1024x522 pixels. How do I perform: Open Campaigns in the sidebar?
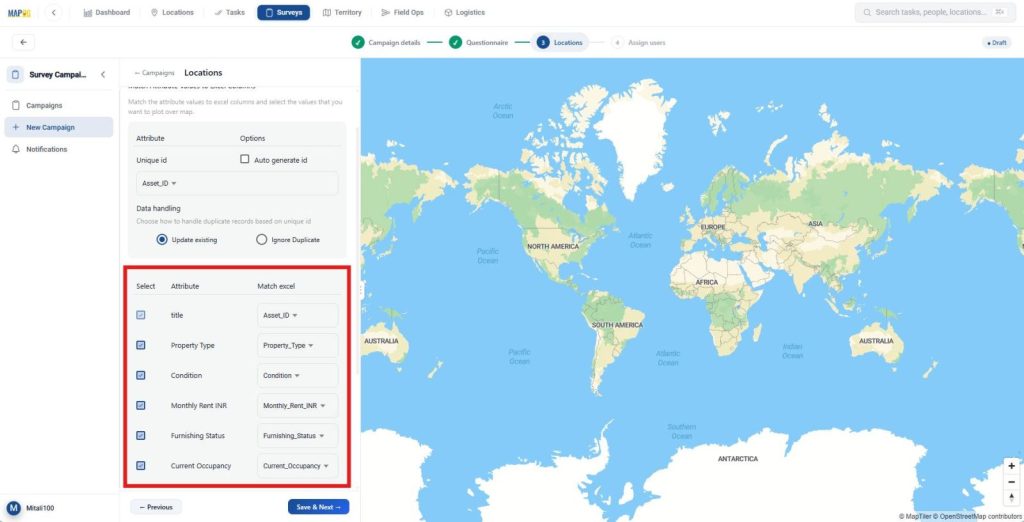(59, 105)
